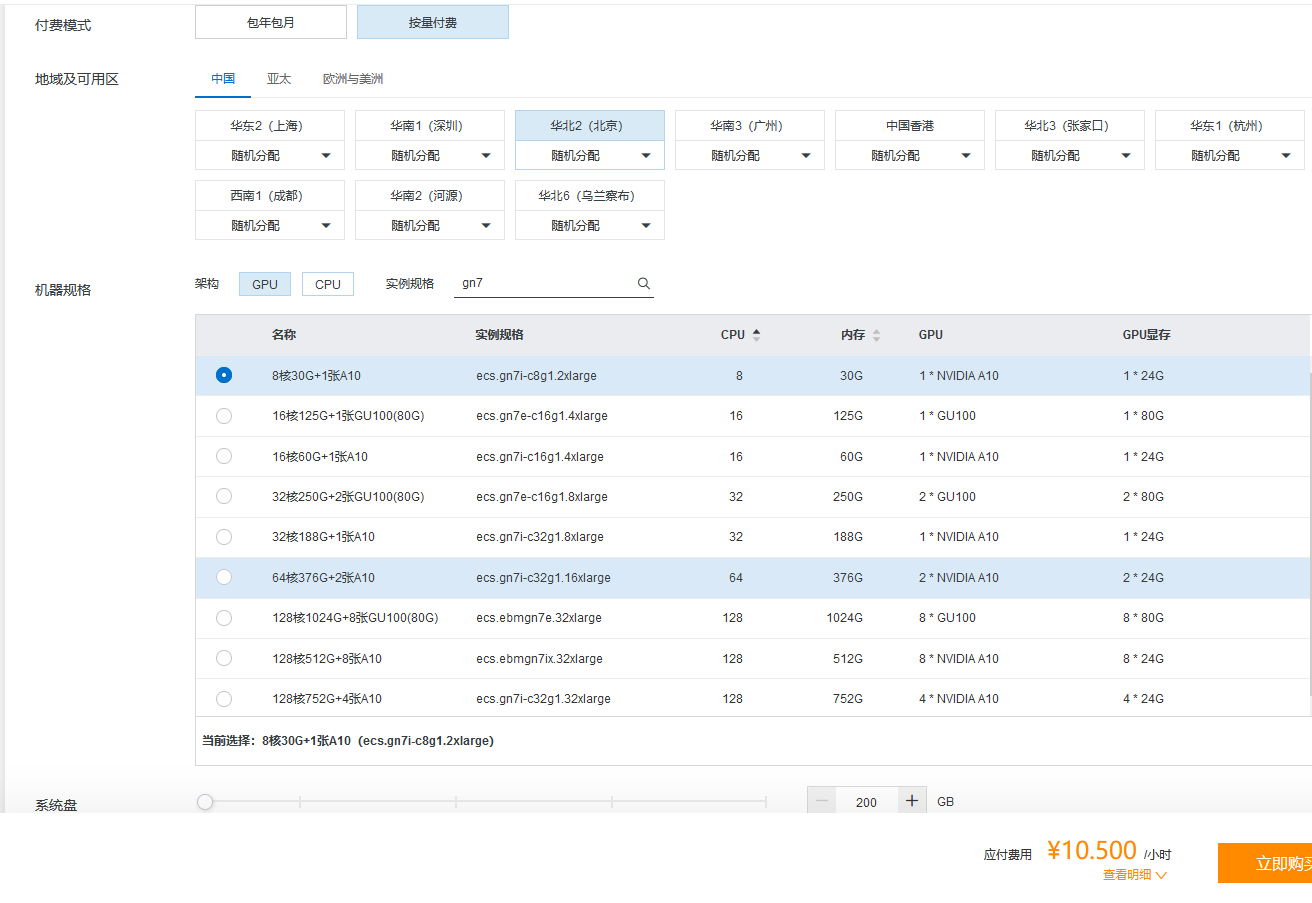Select the 16核125G+1张GU100(80G) radio button
The height and width of the screenshot is (903, 1312).
(224, 416)
